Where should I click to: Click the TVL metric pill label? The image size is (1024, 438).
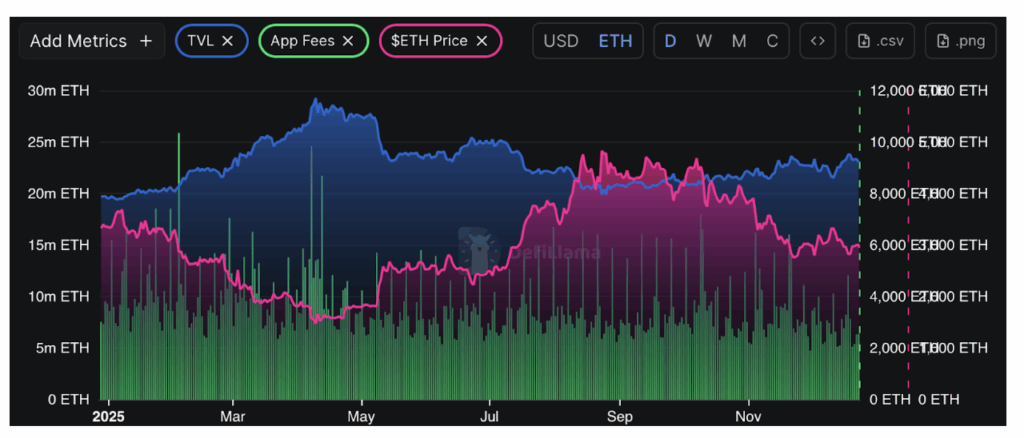200,41
